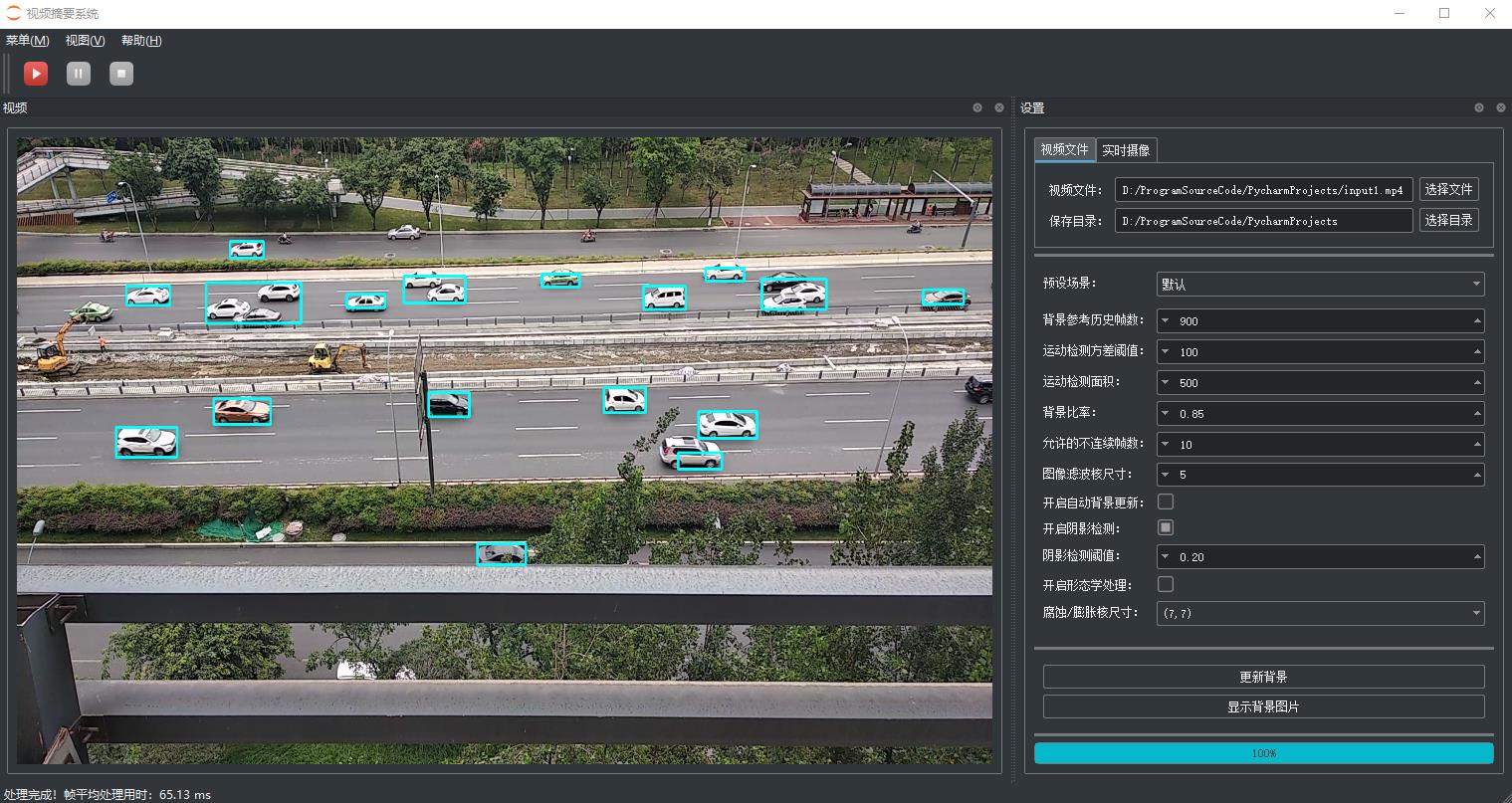Decrease 背景比率 using the down arrow
The height and width of the screenshot is (803, 1512).
(1166, 413)
